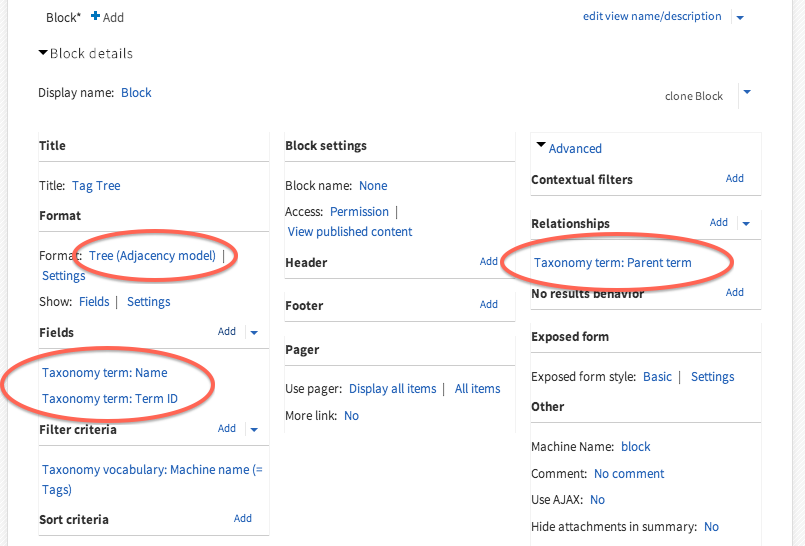Click edit view name/description link
This screenshot has height=546, width=805.
(x=652, y=16)
